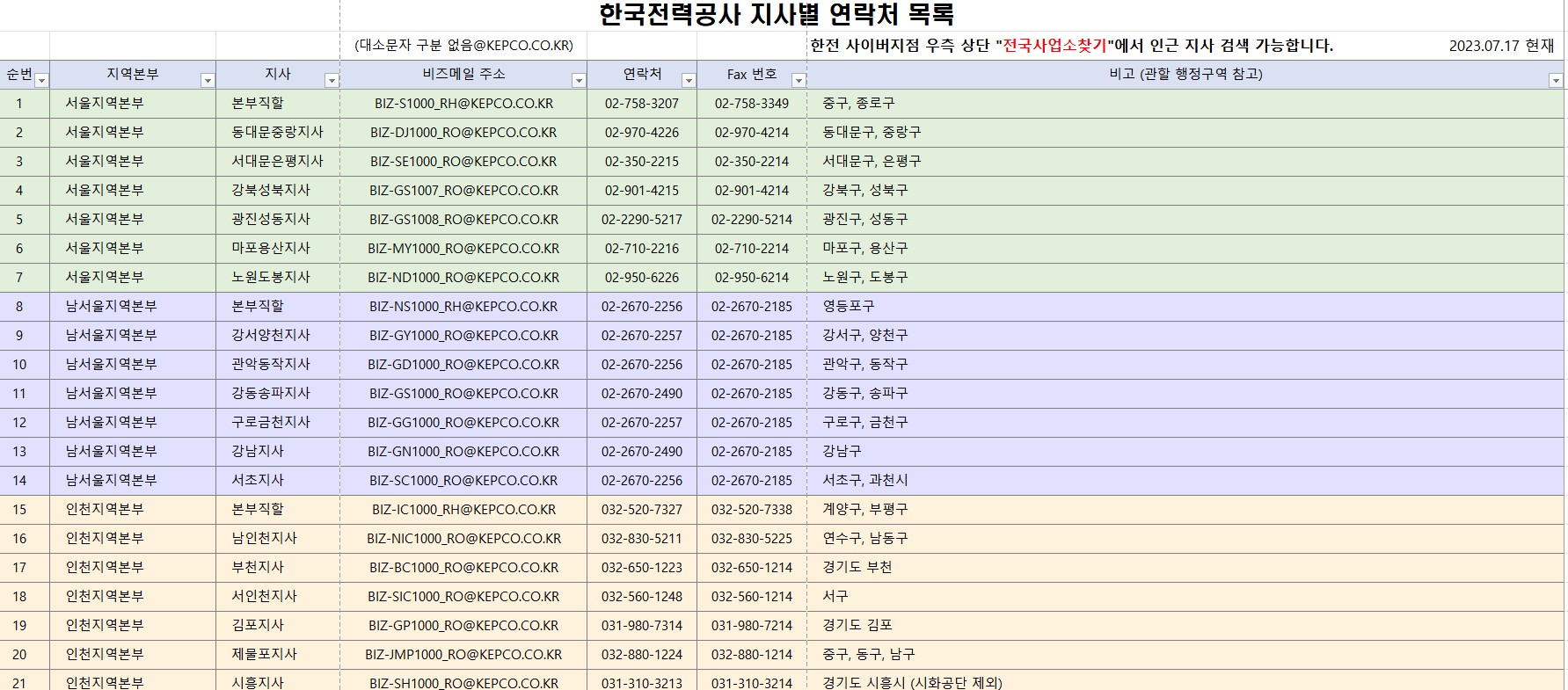Click the 남인천지사 branch cell

click(278, 539)
